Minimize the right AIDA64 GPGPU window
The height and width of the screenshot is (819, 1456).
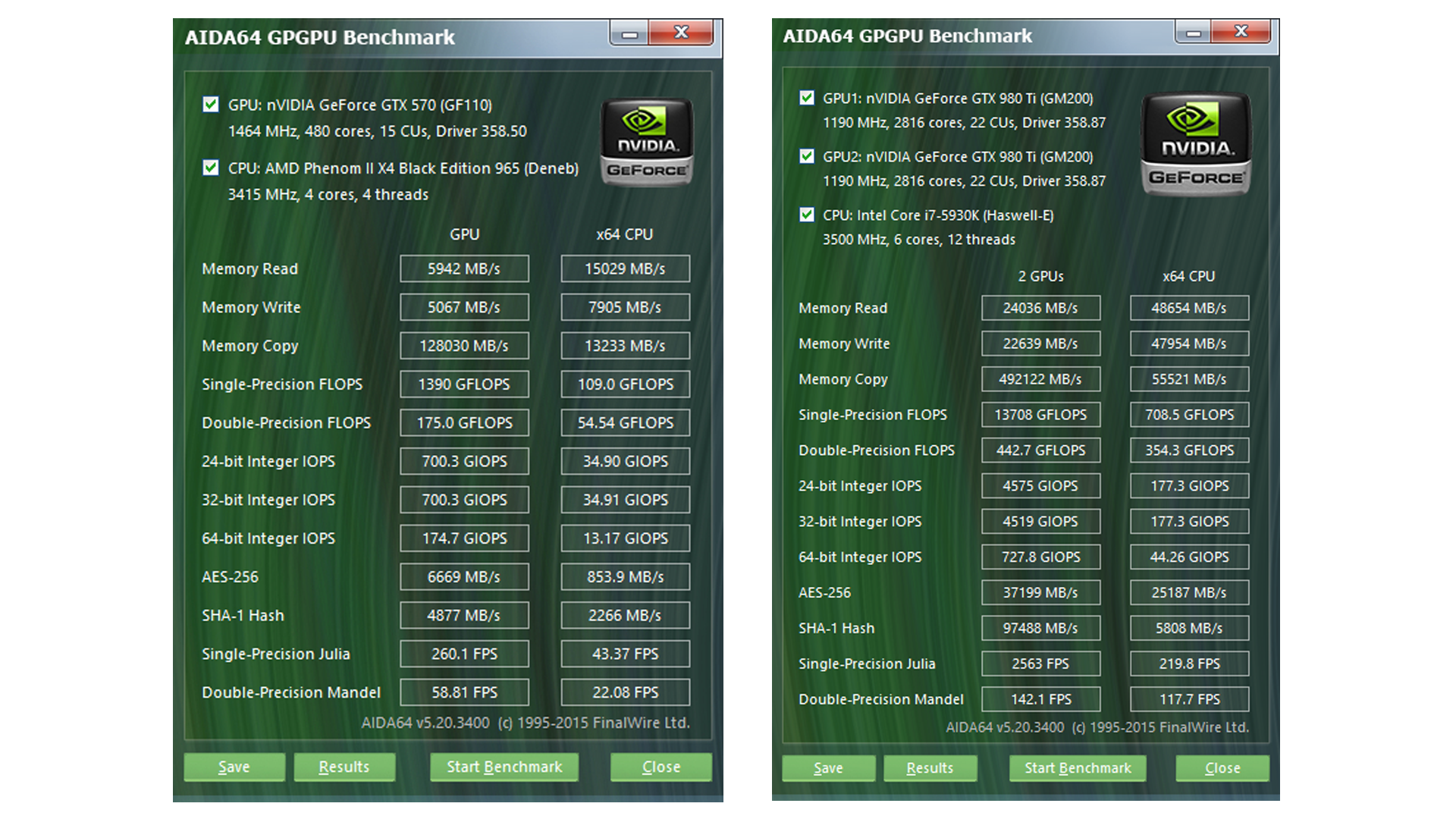1194,32
